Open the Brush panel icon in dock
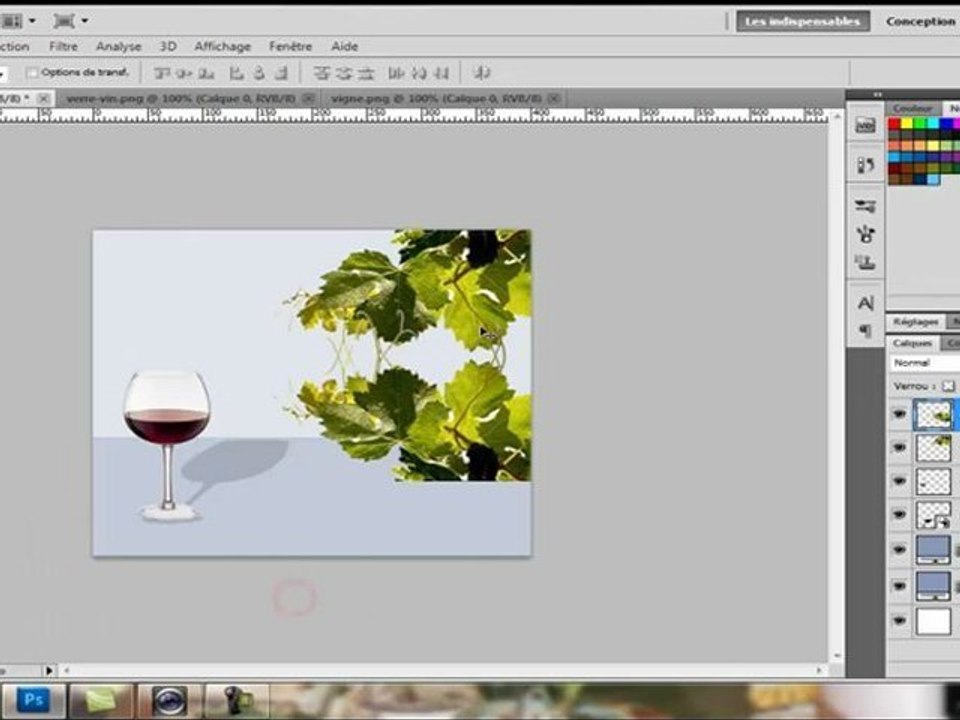The height and width of the screenshot is (720, 960). (x=865, y=234)
